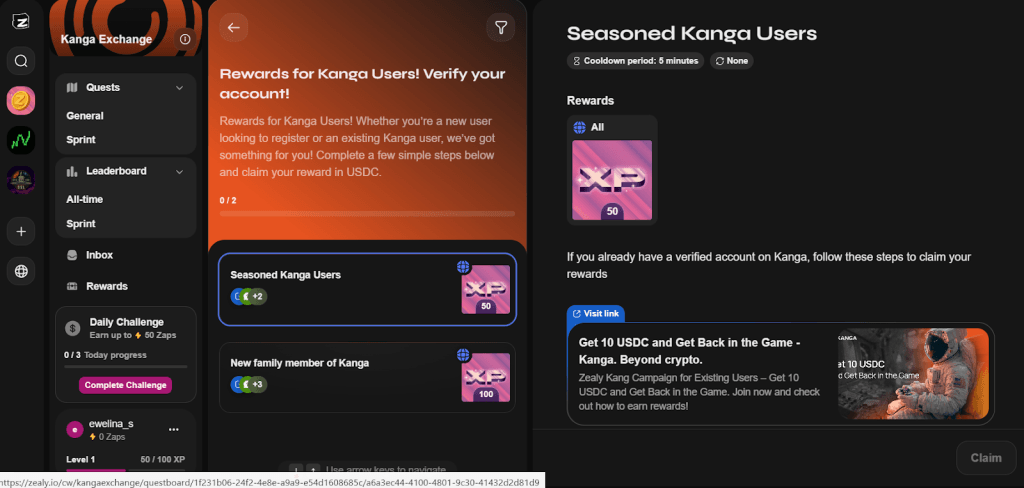Open the globe explore icon in left rail
Image resolution: width=1024 pixels, height=488 pixels.
[x=21, y=271]
